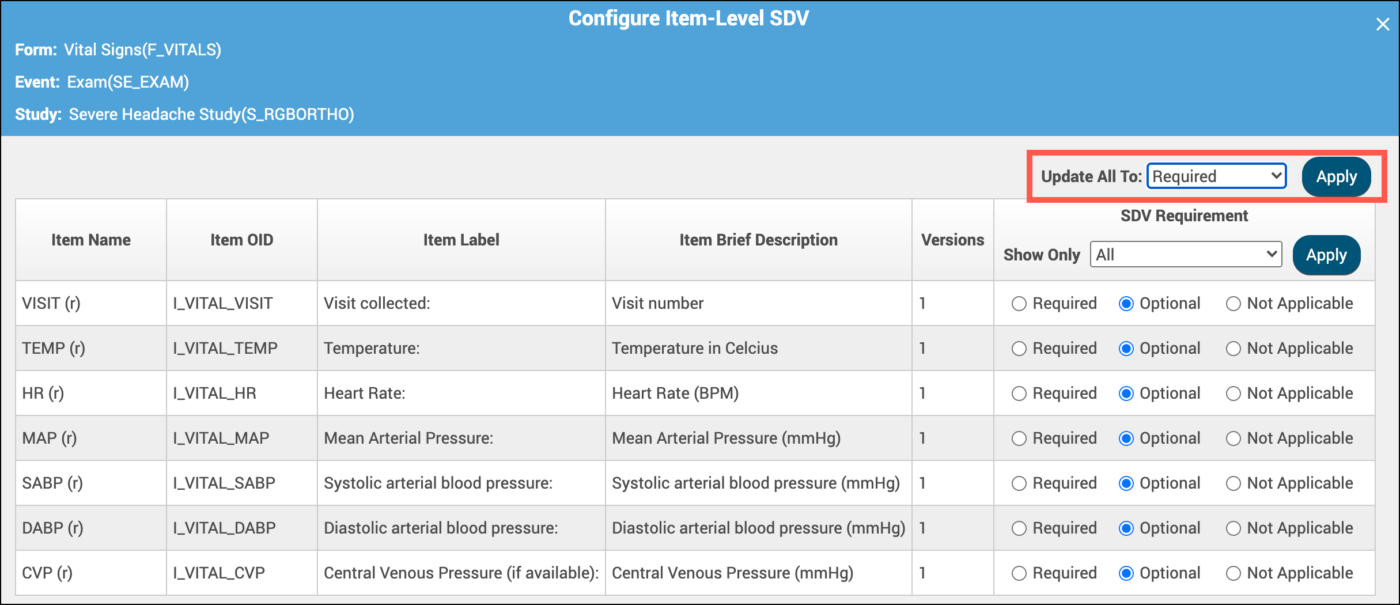Select Required radio for VISIT item
1400x605 pixels.
(x=1021, y=303)
